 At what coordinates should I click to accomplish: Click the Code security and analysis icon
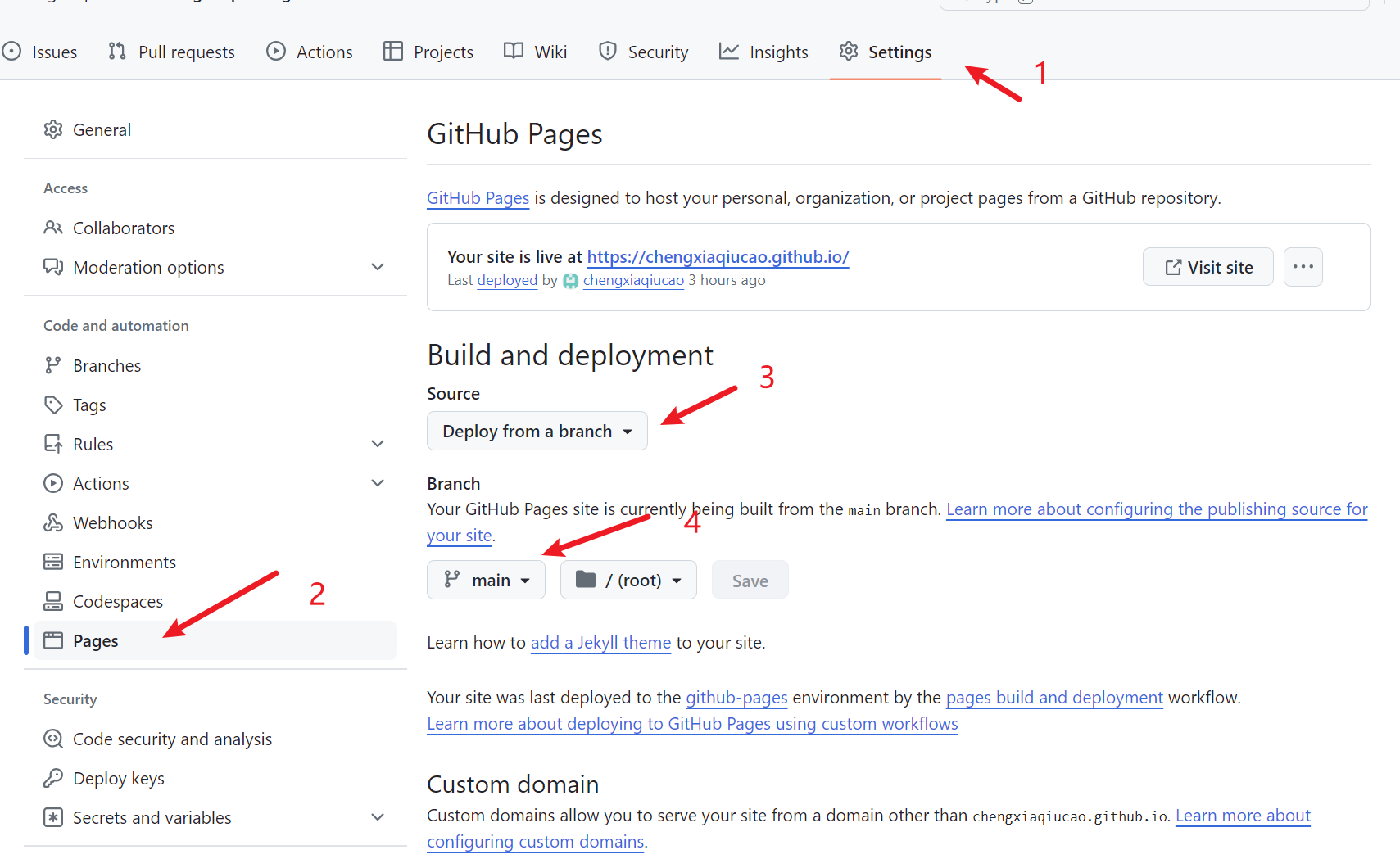click(53, 739)
